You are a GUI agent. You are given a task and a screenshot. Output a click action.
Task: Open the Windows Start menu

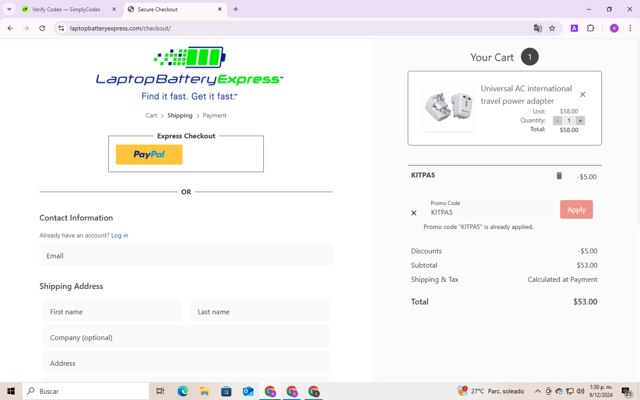point(11,391)
